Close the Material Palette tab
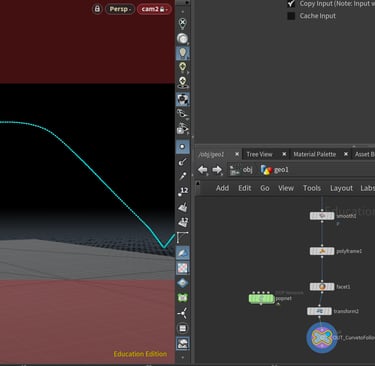The width and height of the screenshot is (375, 366). (x=346, y=154)
